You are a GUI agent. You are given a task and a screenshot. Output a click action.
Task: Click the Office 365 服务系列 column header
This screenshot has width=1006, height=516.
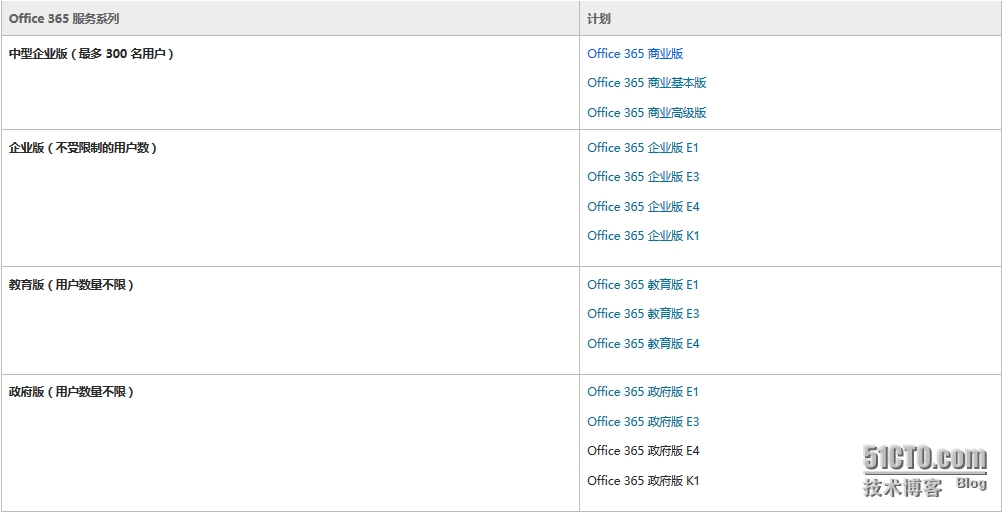pos(64,19)
